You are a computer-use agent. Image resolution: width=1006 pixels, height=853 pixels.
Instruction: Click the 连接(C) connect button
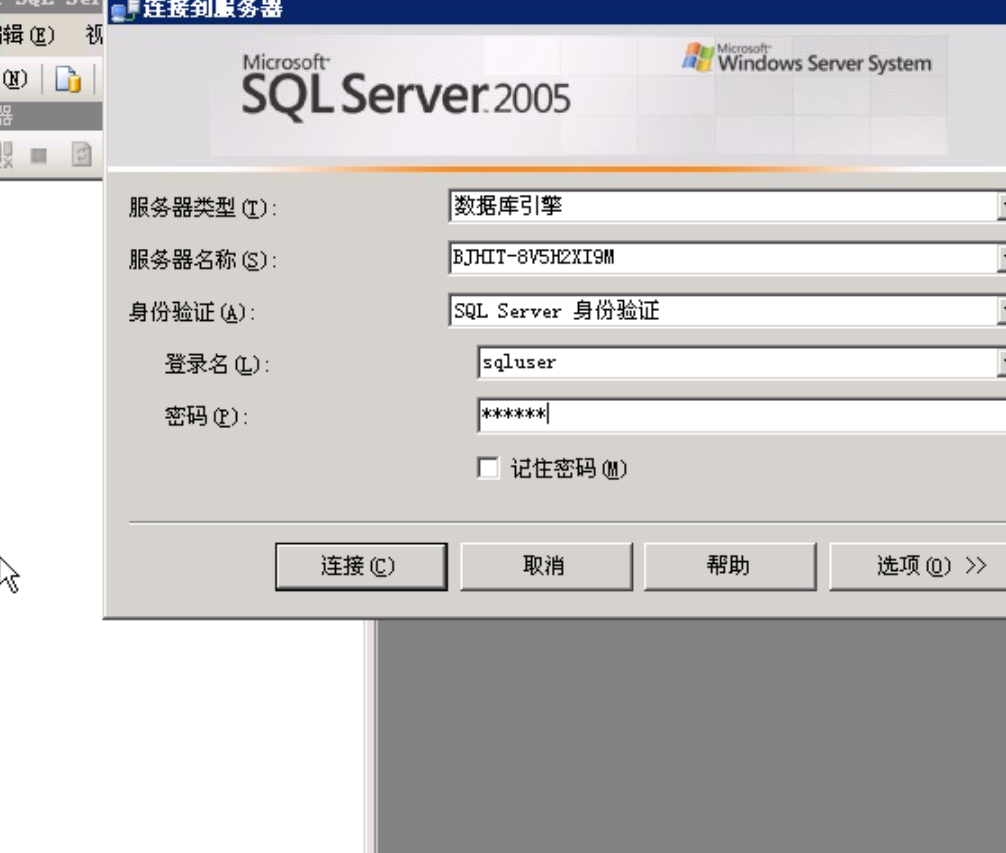[x=361, y=566]
